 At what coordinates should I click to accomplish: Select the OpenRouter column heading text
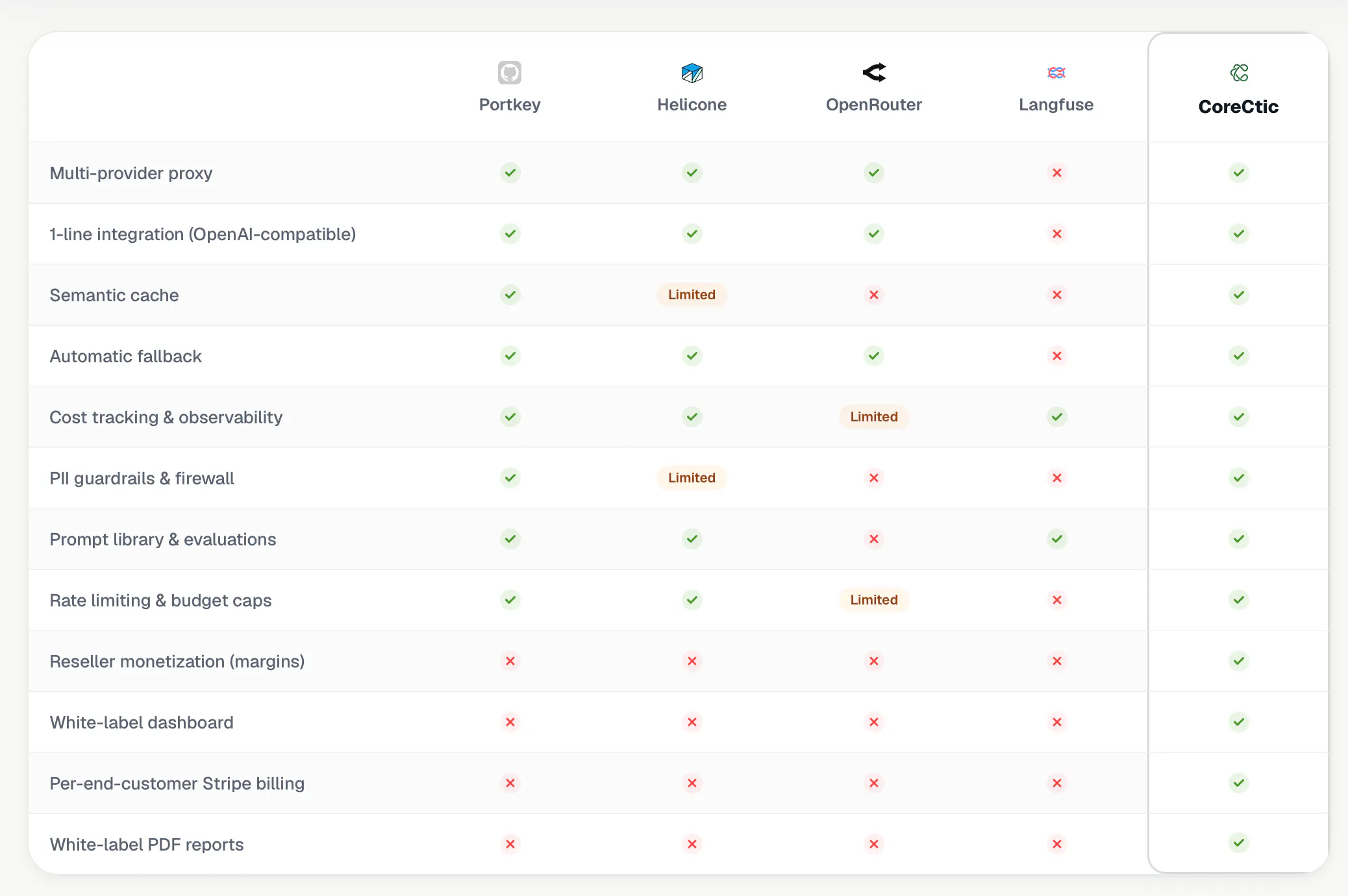(x=874, y=105)
